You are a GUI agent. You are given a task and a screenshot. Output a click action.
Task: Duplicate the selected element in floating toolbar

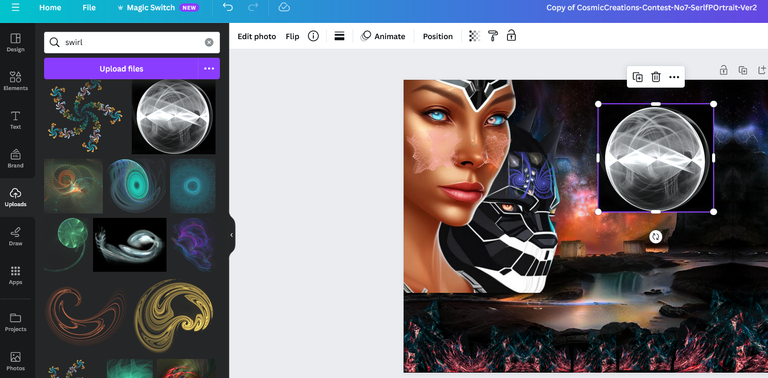tap(638, 77)
